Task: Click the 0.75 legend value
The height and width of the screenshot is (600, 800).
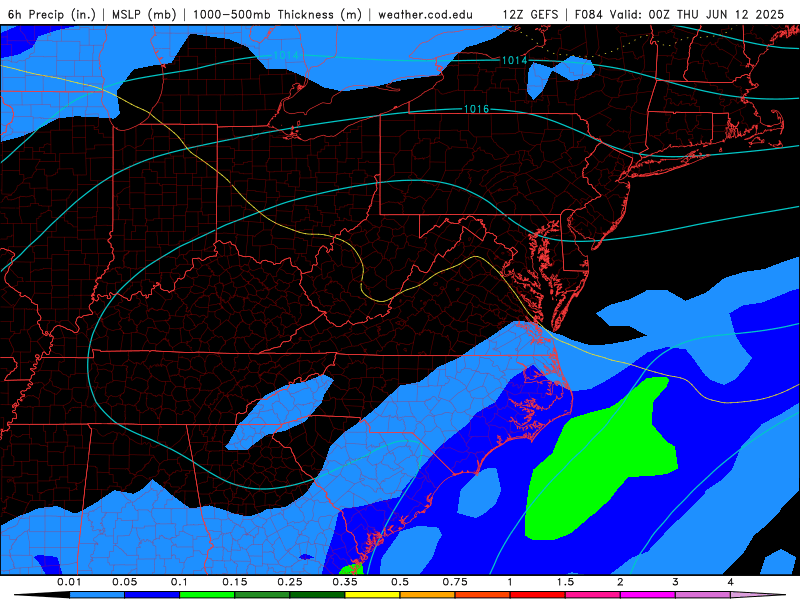Action: pyautogui.click(x=455, y=582)
